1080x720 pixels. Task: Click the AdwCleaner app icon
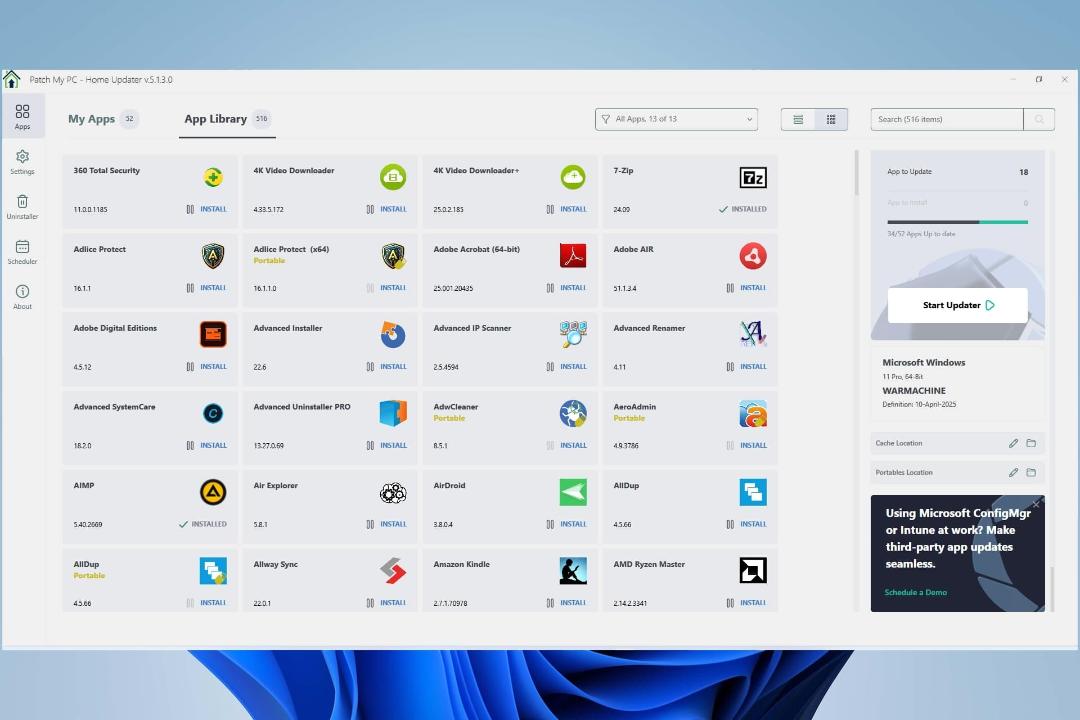click(x=572, y=413)
